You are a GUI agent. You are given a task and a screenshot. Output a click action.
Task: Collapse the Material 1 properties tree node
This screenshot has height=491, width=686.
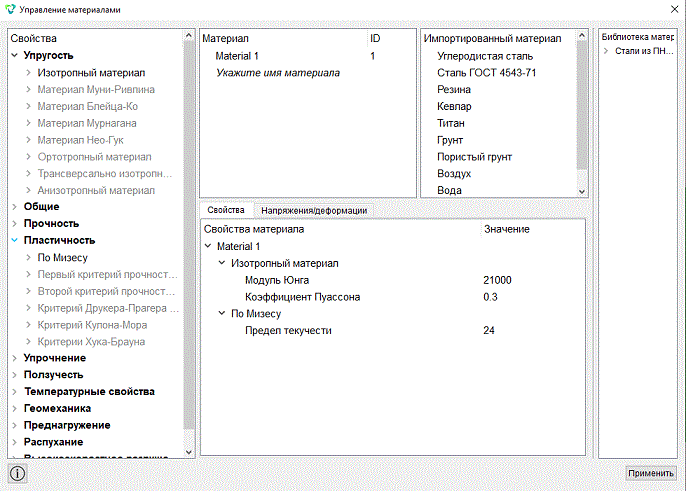coord(208,246)
